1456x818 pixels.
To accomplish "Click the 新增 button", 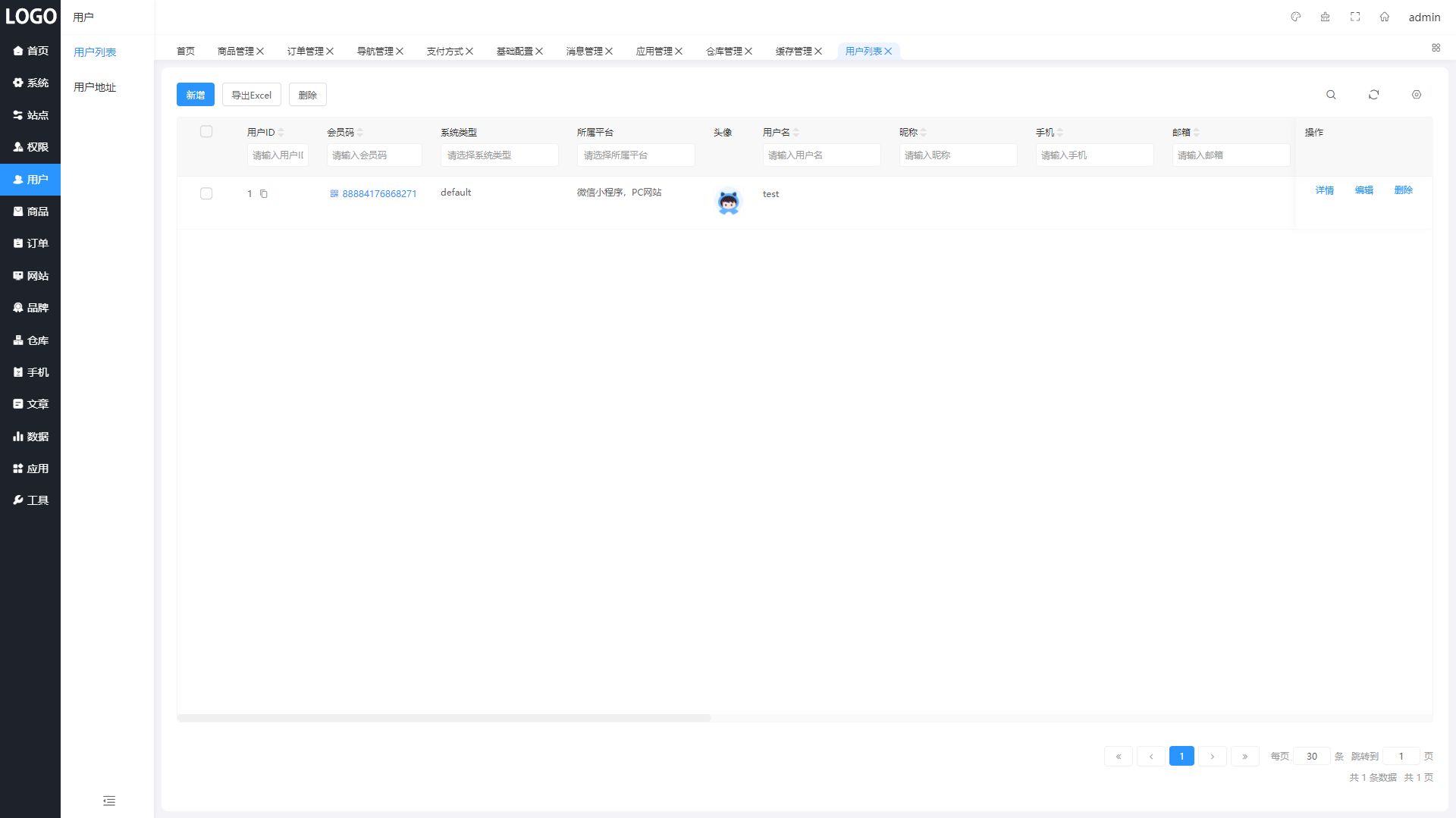I will coord(196,95).
